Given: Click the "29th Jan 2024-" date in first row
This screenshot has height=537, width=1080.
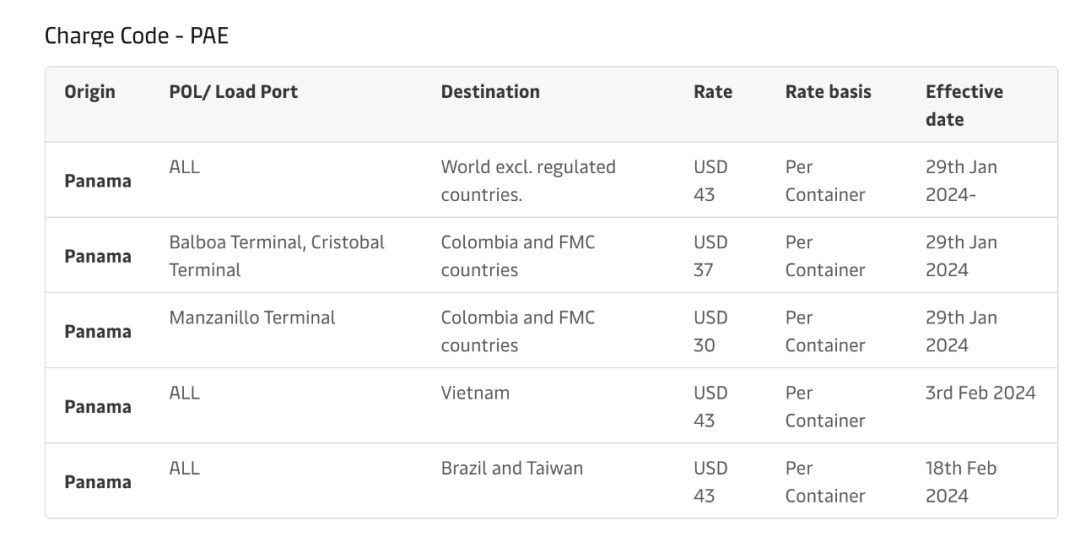Looking at the screenshot, I should click(961, 180).
